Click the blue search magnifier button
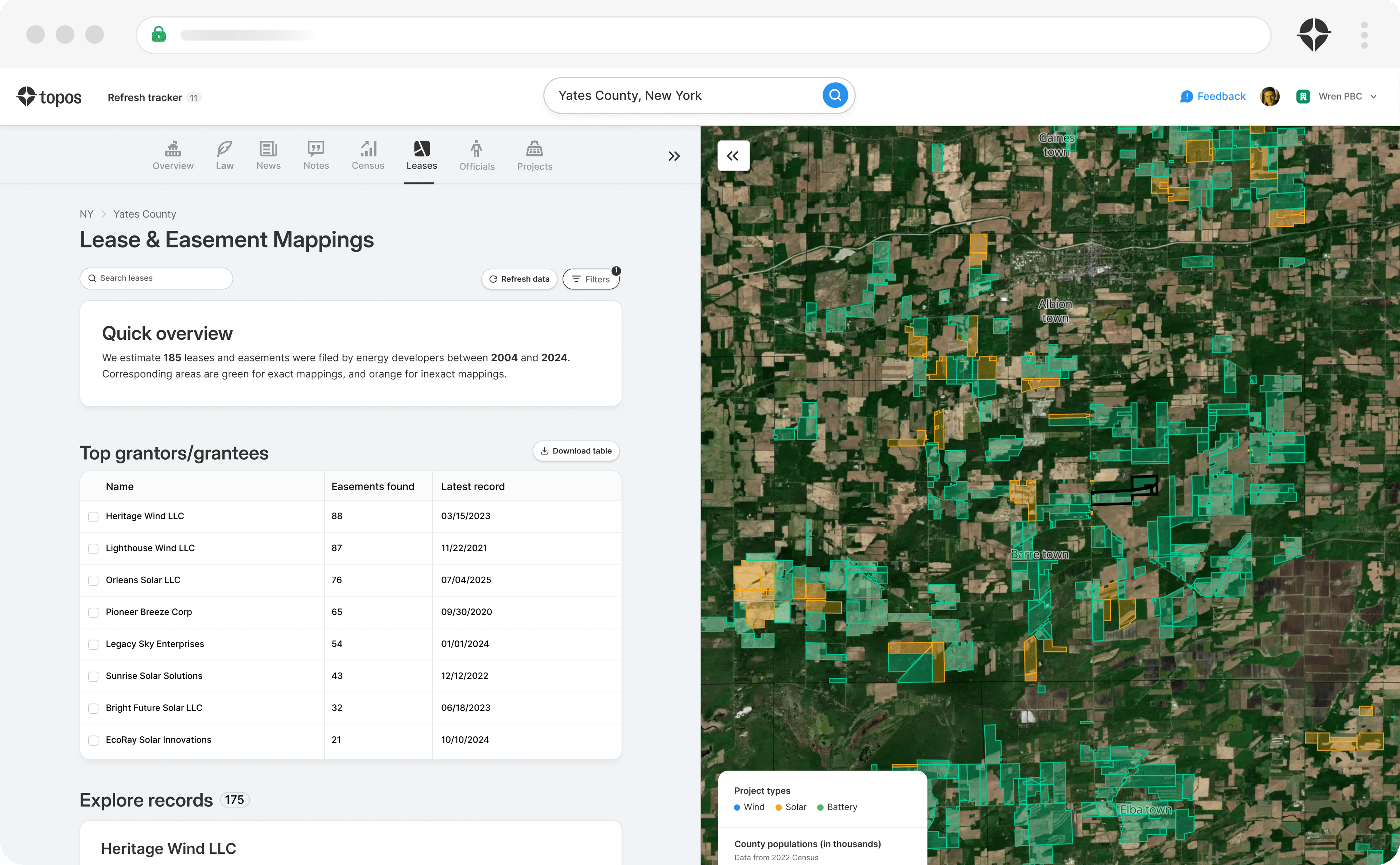Screen dimensions: 1400x865 [835, 95]
